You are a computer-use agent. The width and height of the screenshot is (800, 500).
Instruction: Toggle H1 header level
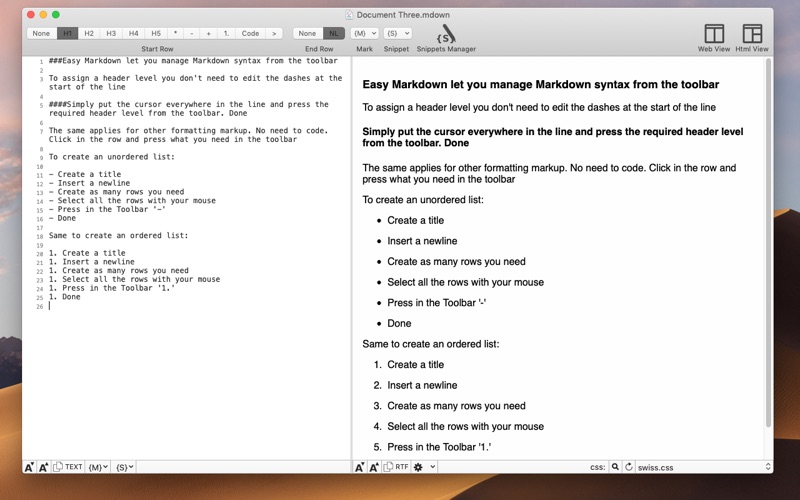point(67,33)
